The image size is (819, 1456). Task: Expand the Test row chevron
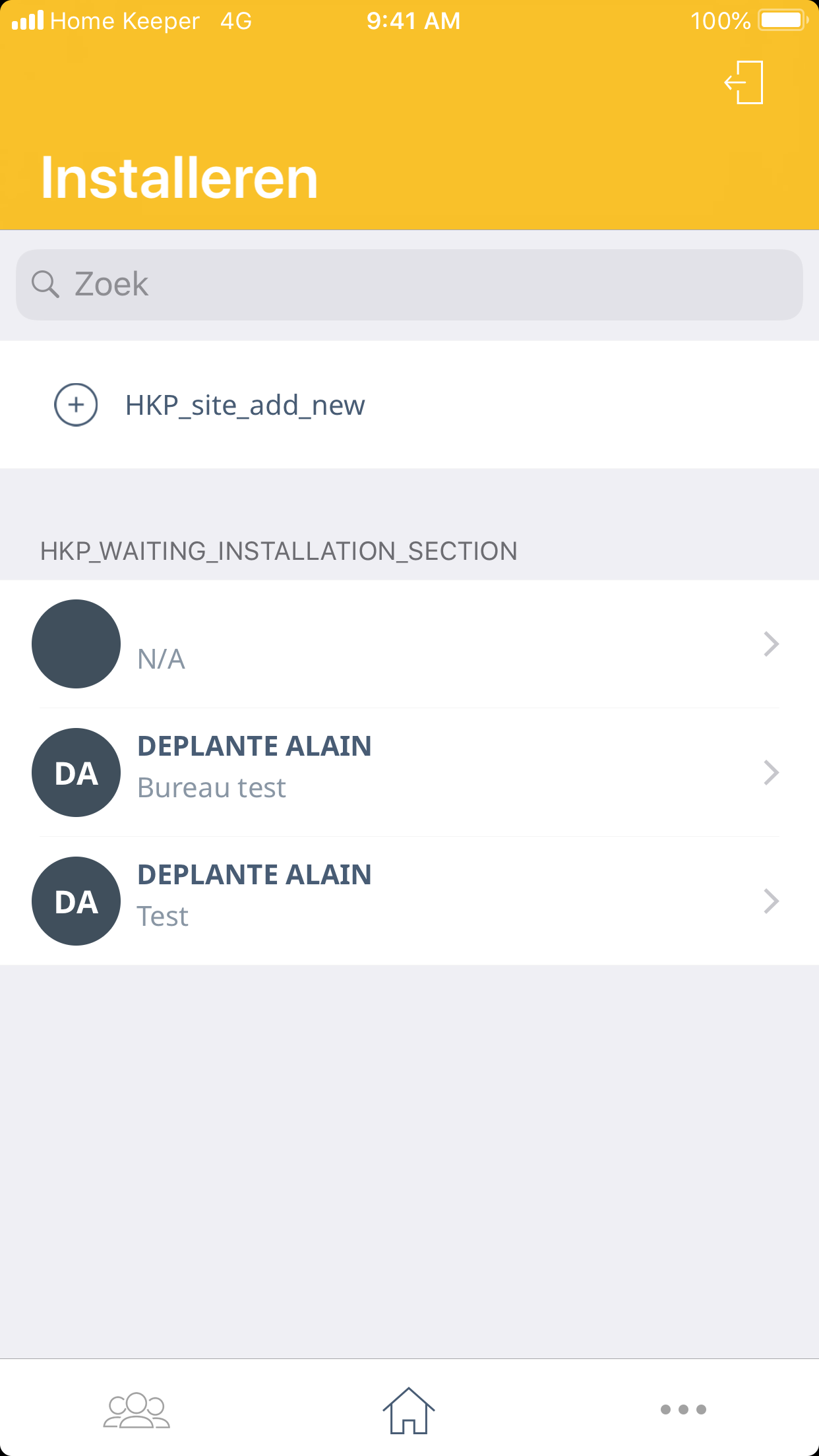pos(771,901)
